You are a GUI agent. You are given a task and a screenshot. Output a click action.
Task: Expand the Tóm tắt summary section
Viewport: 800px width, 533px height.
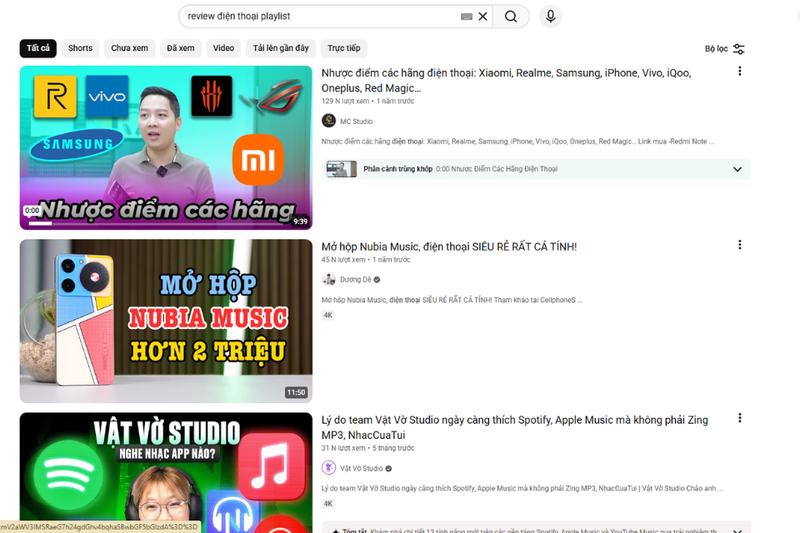coord(737,530)
